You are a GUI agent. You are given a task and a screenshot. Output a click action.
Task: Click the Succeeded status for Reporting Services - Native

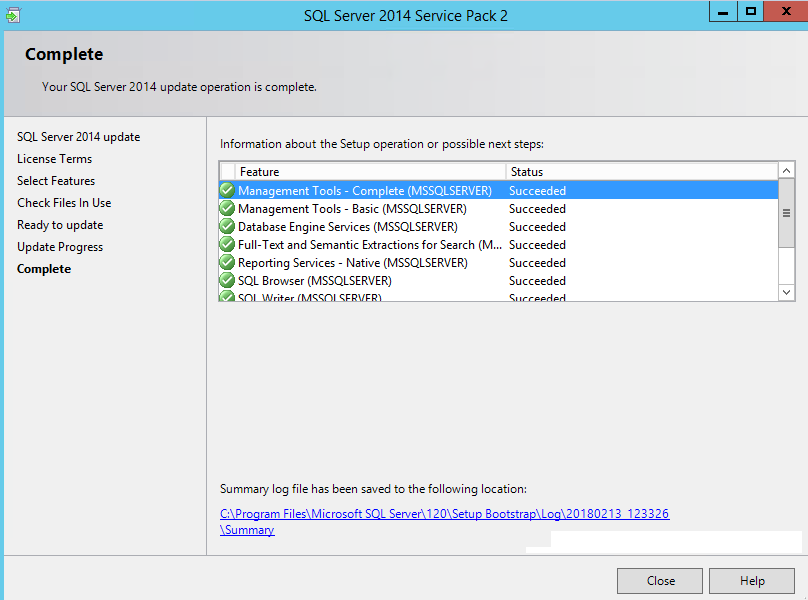tap(537, 263)
